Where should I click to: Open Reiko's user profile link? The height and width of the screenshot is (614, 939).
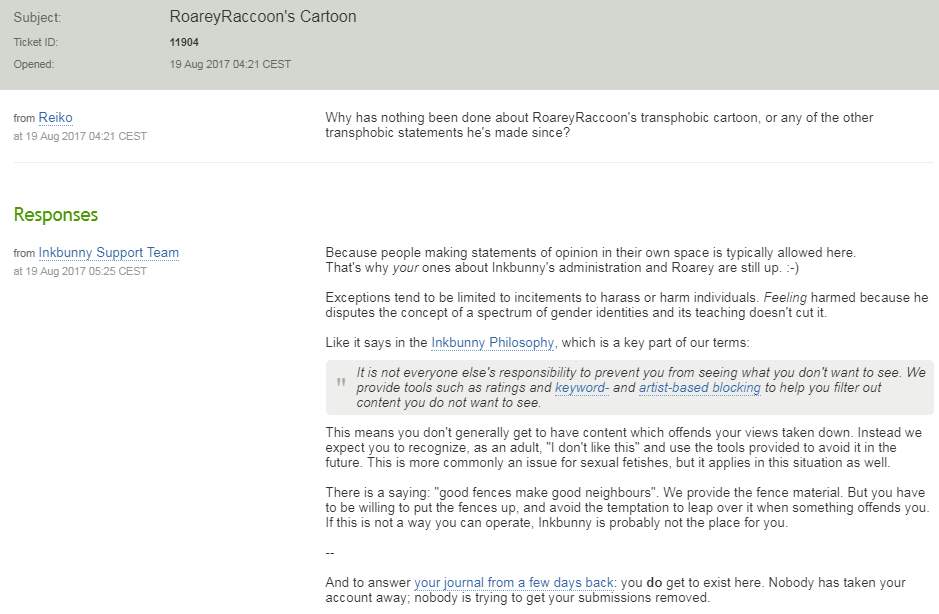tap(55, 118)
